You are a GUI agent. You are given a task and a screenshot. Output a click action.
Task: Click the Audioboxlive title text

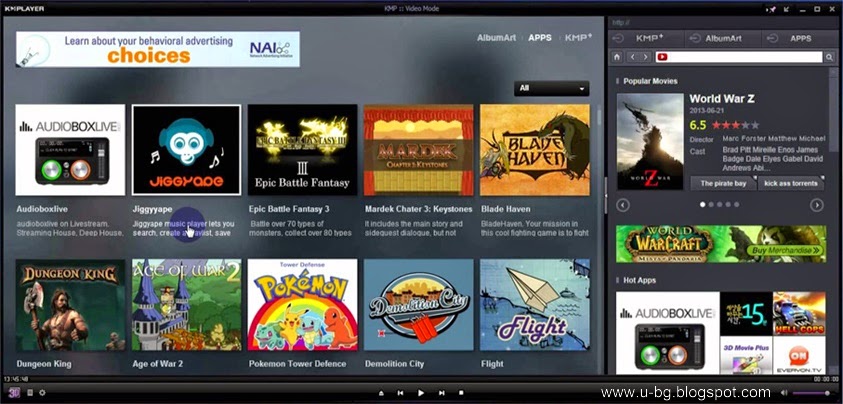pos(42,209)
